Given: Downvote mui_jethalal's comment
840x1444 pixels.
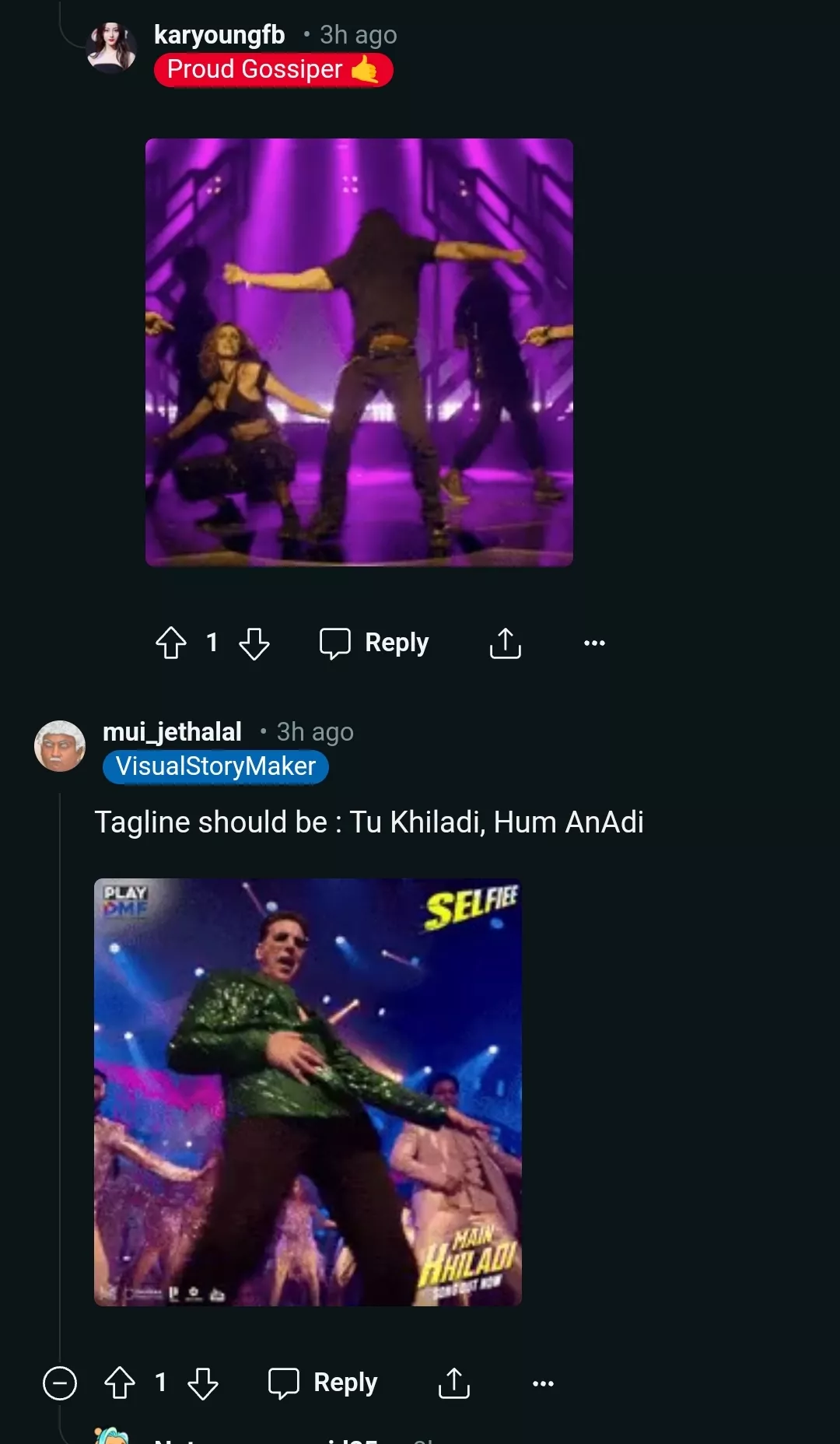Looking at the screenshot, I should [x=203, y=1383].
